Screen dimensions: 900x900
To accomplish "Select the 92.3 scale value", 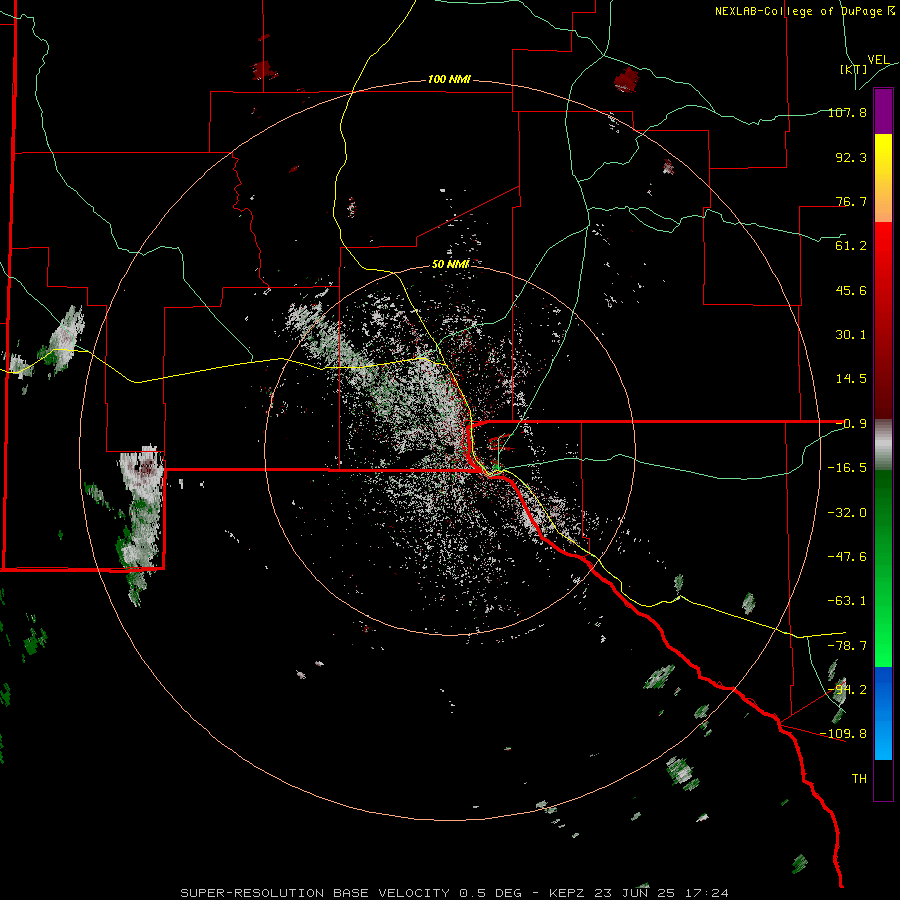I will pyautogui.click(x=851, y=157).
